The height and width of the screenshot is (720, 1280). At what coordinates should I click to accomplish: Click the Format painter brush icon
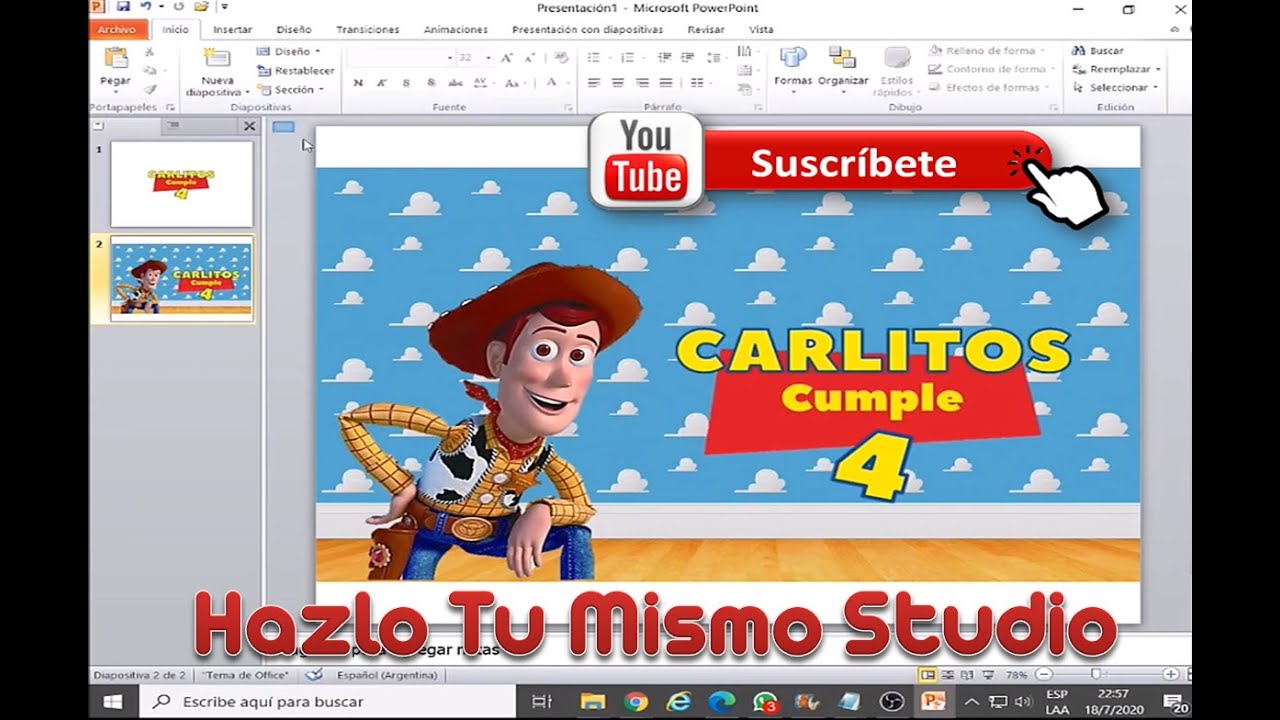coord(150,89)
